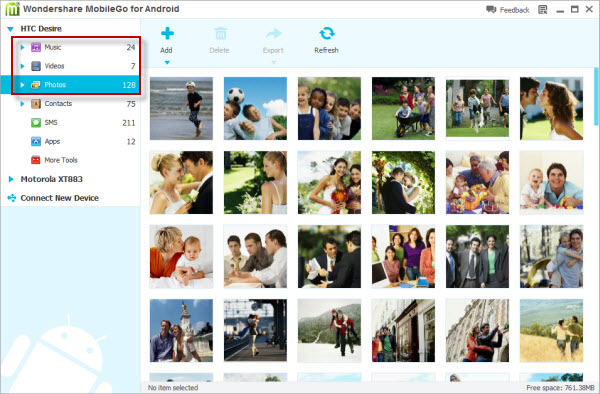Screen dimensions: 600x394
Task: Click the Add plus icon
Action: [167, 33]
